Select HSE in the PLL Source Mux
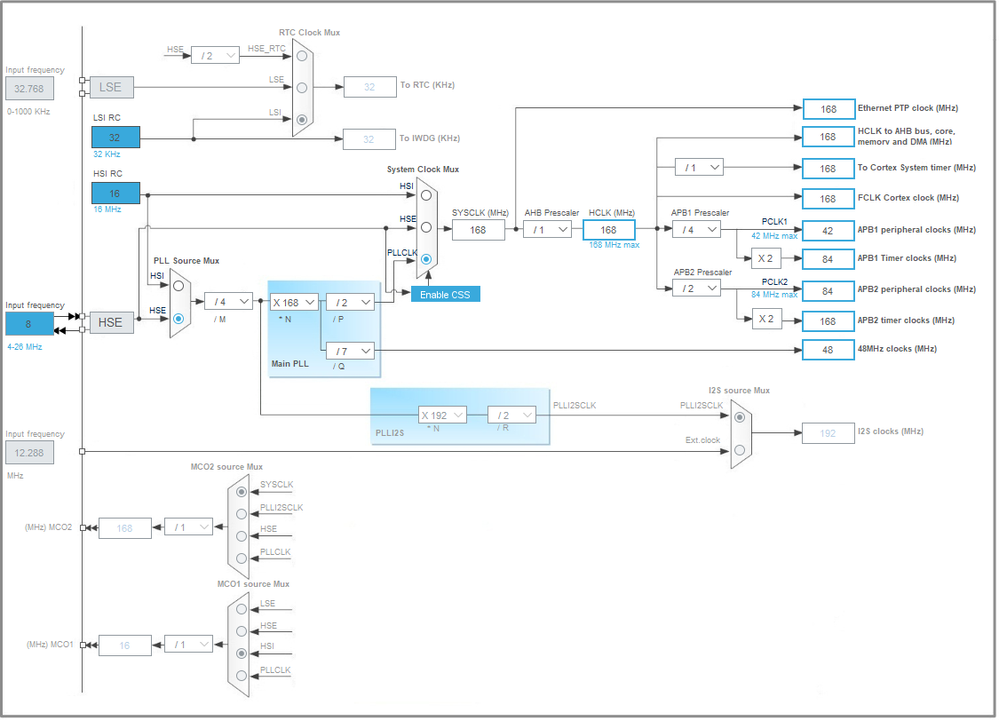Viewport: 999px width, 720px height. pos(178,319)
